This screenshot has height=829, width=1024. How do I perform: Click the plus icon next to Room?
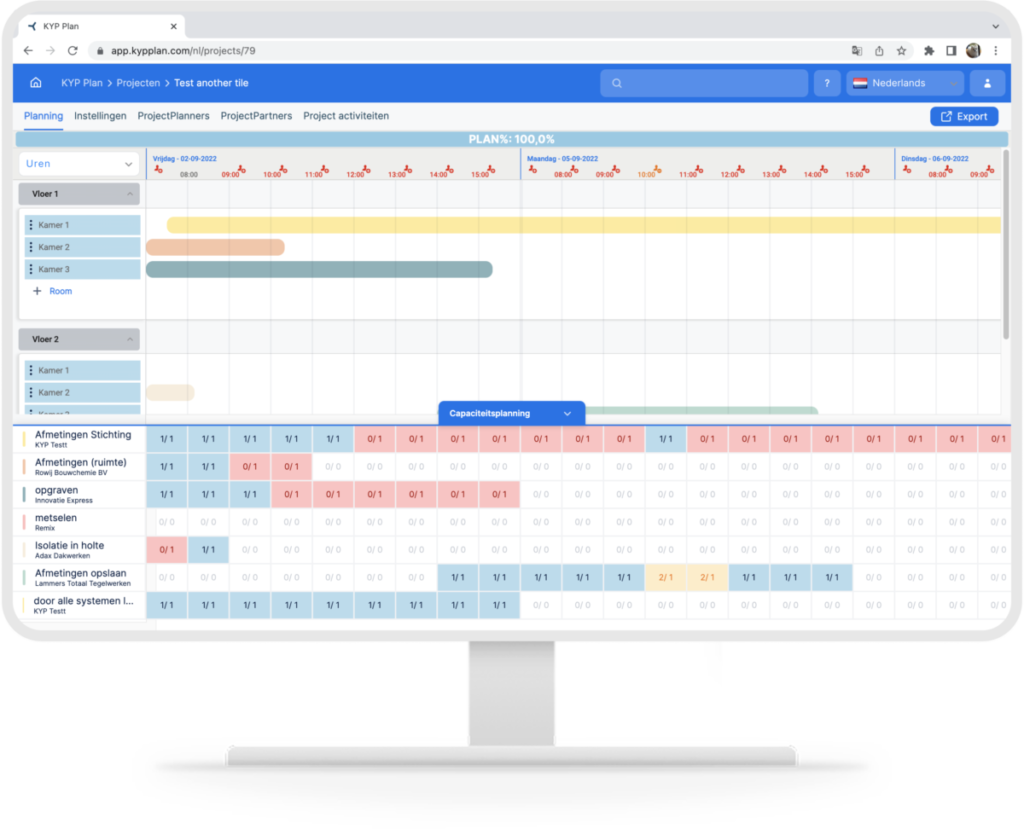[38, 291]
